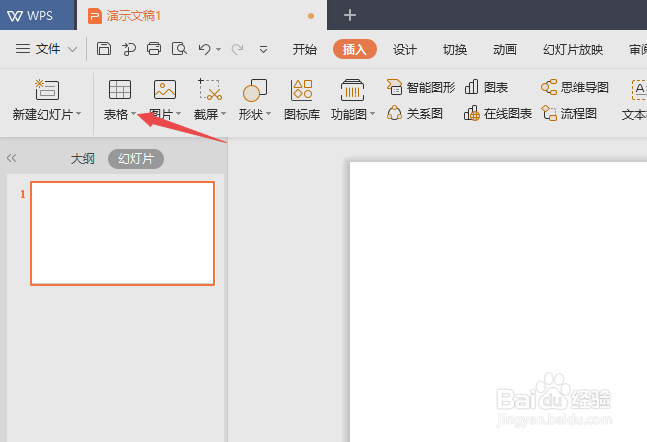Collapse the slide panel with double chevron

tap(12, 158)
